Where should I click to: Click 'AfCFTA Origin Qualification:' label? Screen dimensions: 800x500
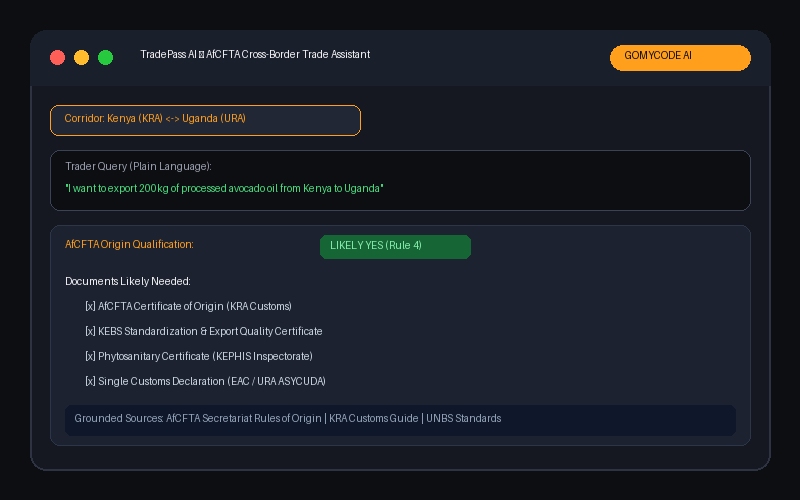point(129,244)
